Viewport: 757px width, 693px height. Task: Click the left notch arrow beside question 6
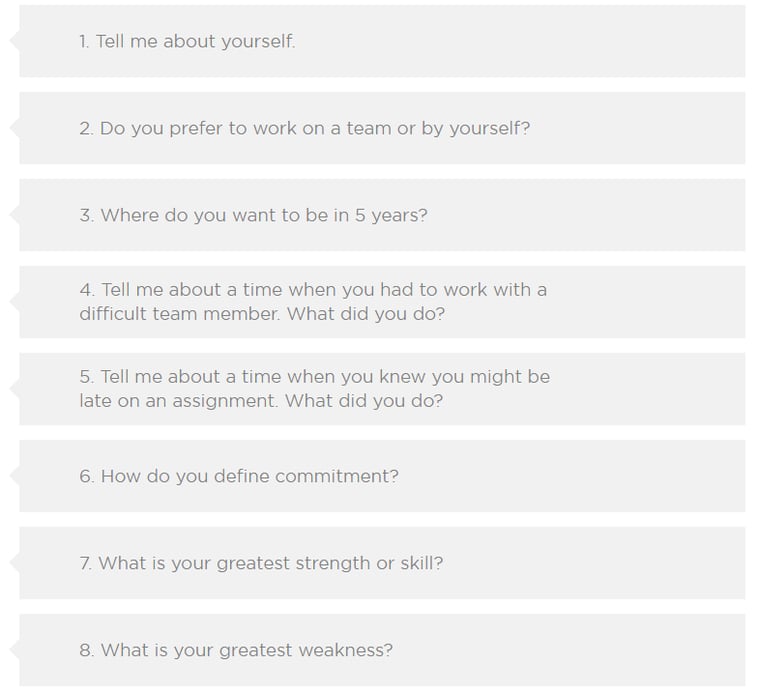point(14,475)
